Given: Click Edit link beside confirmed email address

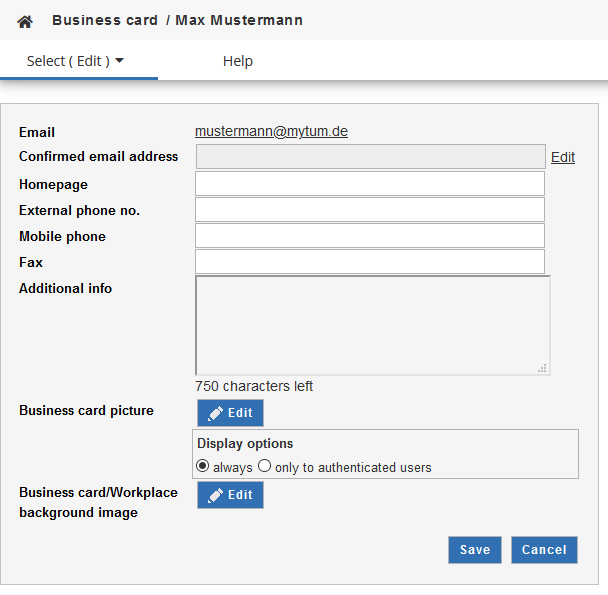Looking at the screenshot, I should 563,157.
